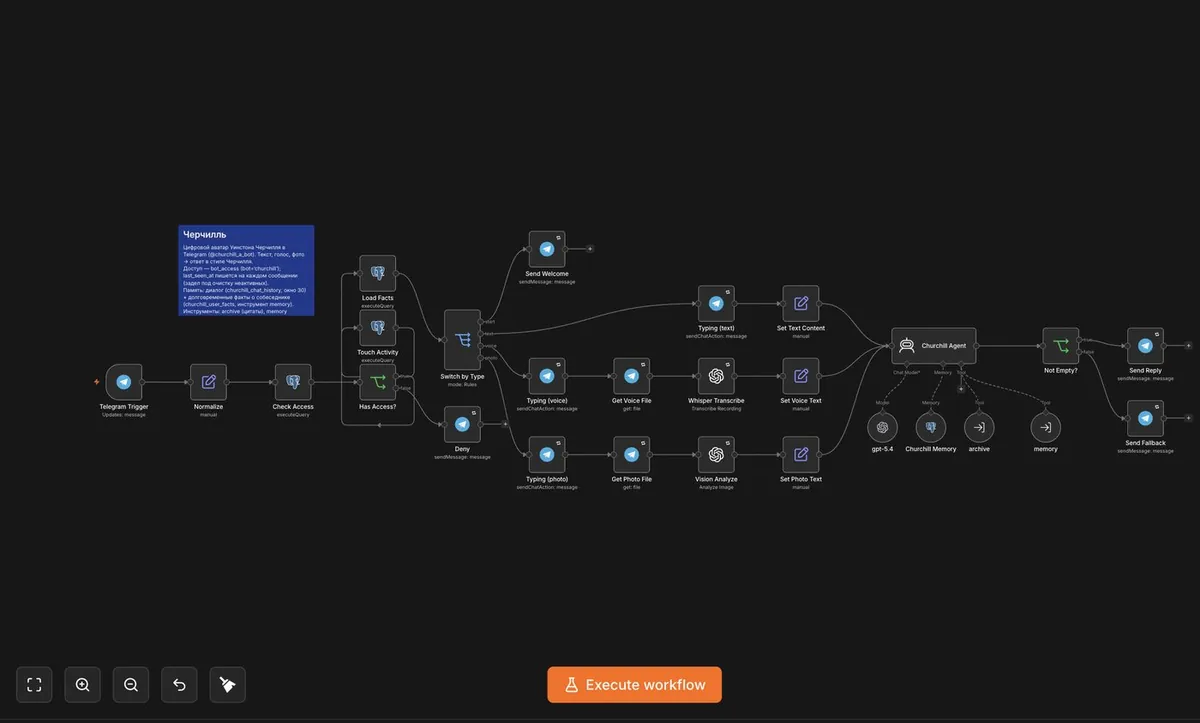Click the Send Reply Telegram node
This screenshot has height=723, width=1200.
click(1145, 346)
